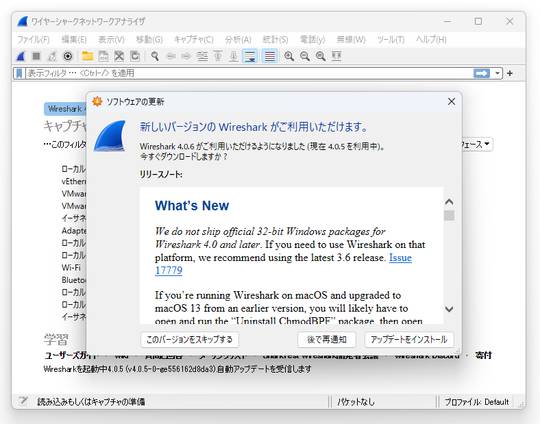Image resolution: width=540 pixels, height=424 pixels.
Task: Toggle packet colorization toolbar button
Action: point(270,56)
